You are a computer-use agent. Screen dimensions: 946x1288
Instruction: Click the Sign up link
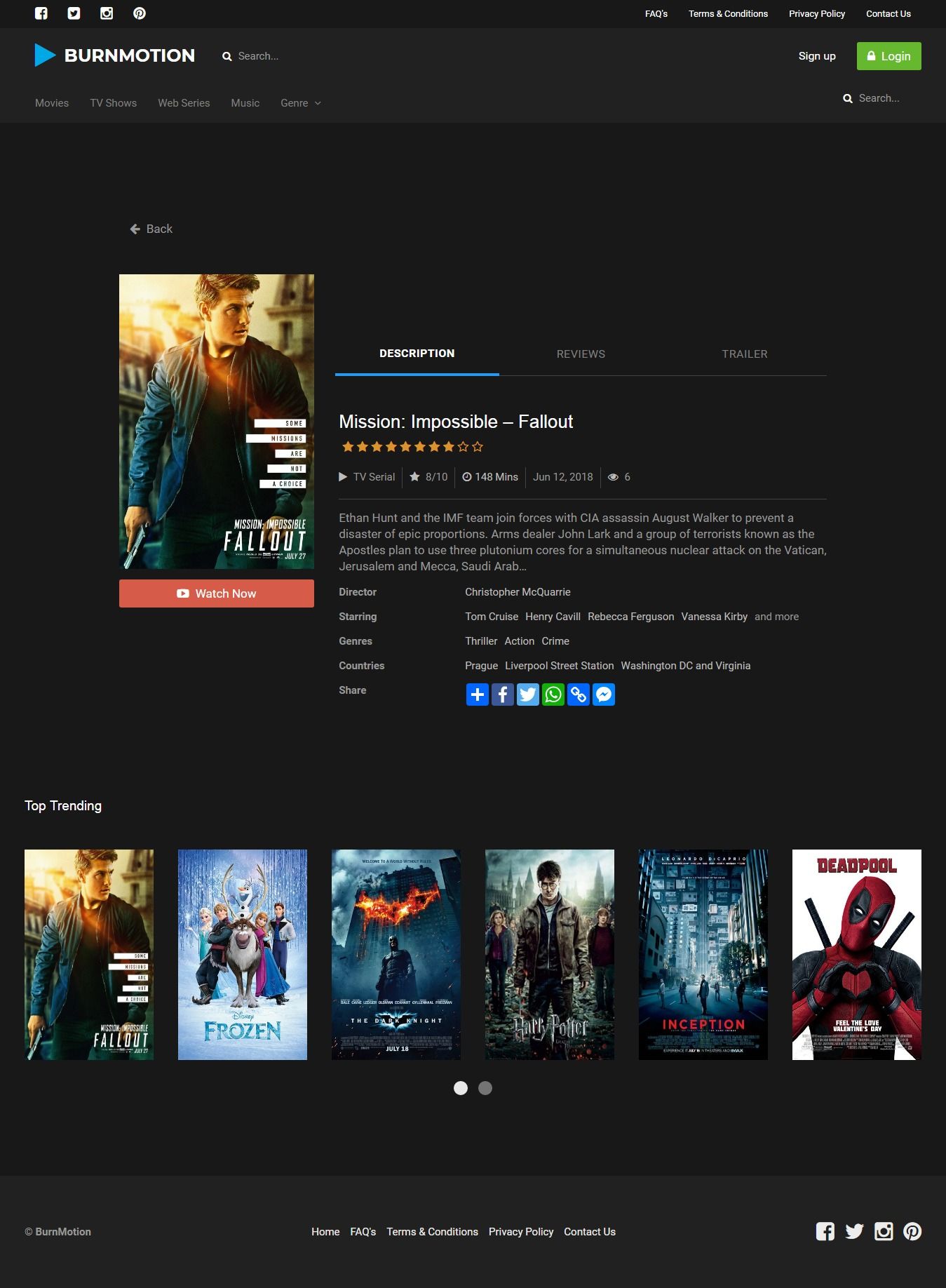tap(817, 56)
